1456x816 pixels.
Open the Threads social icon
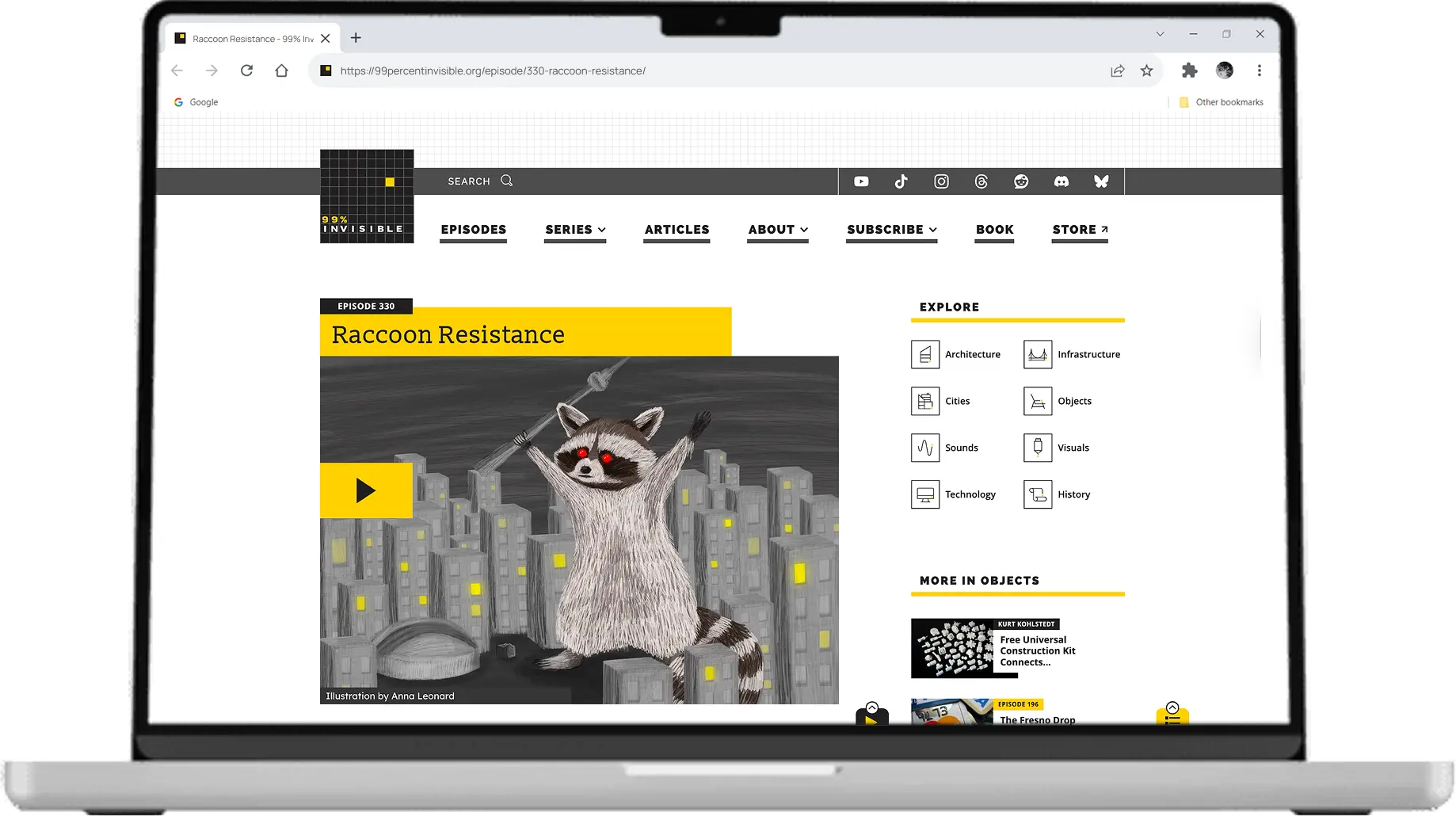(981, 181)
